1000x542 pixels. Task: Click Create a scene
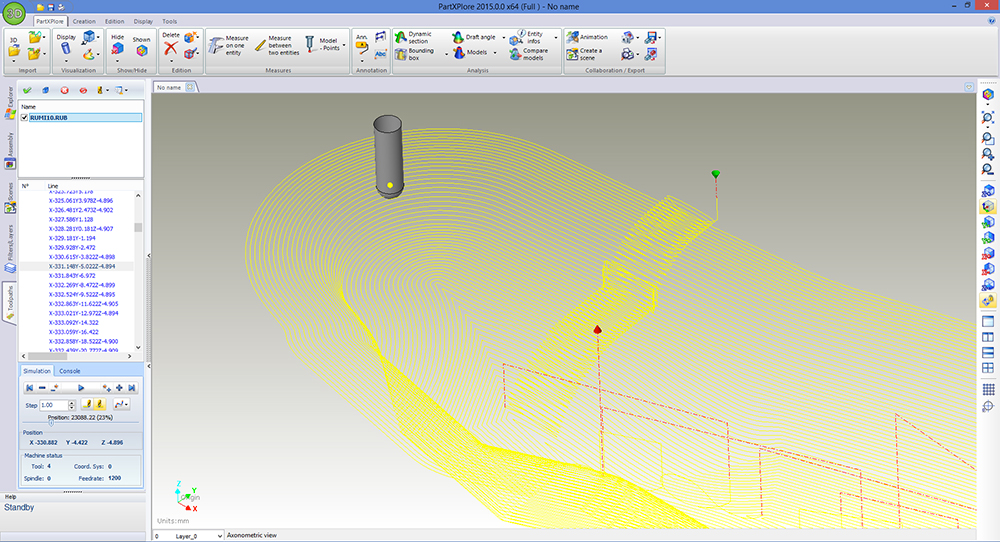pos(584,54)
